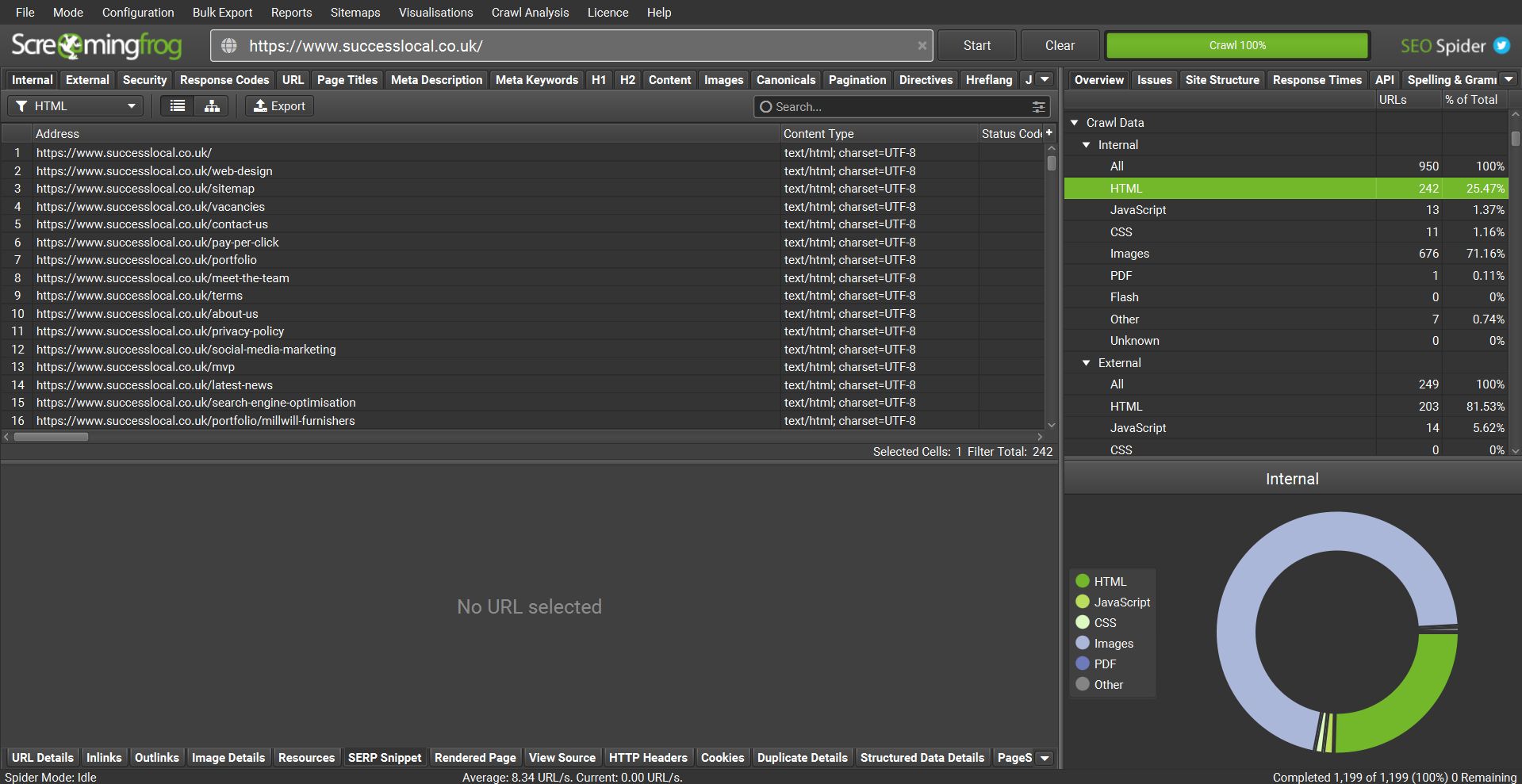Select the External HTML row

coord(1286,407)
